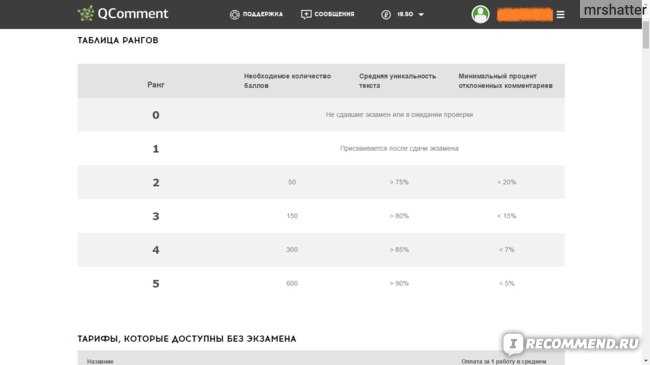The width and height of the screenshot is (650, 365).
Task: Click the > 80% uniqueness cell
Action: click(399, 216)
